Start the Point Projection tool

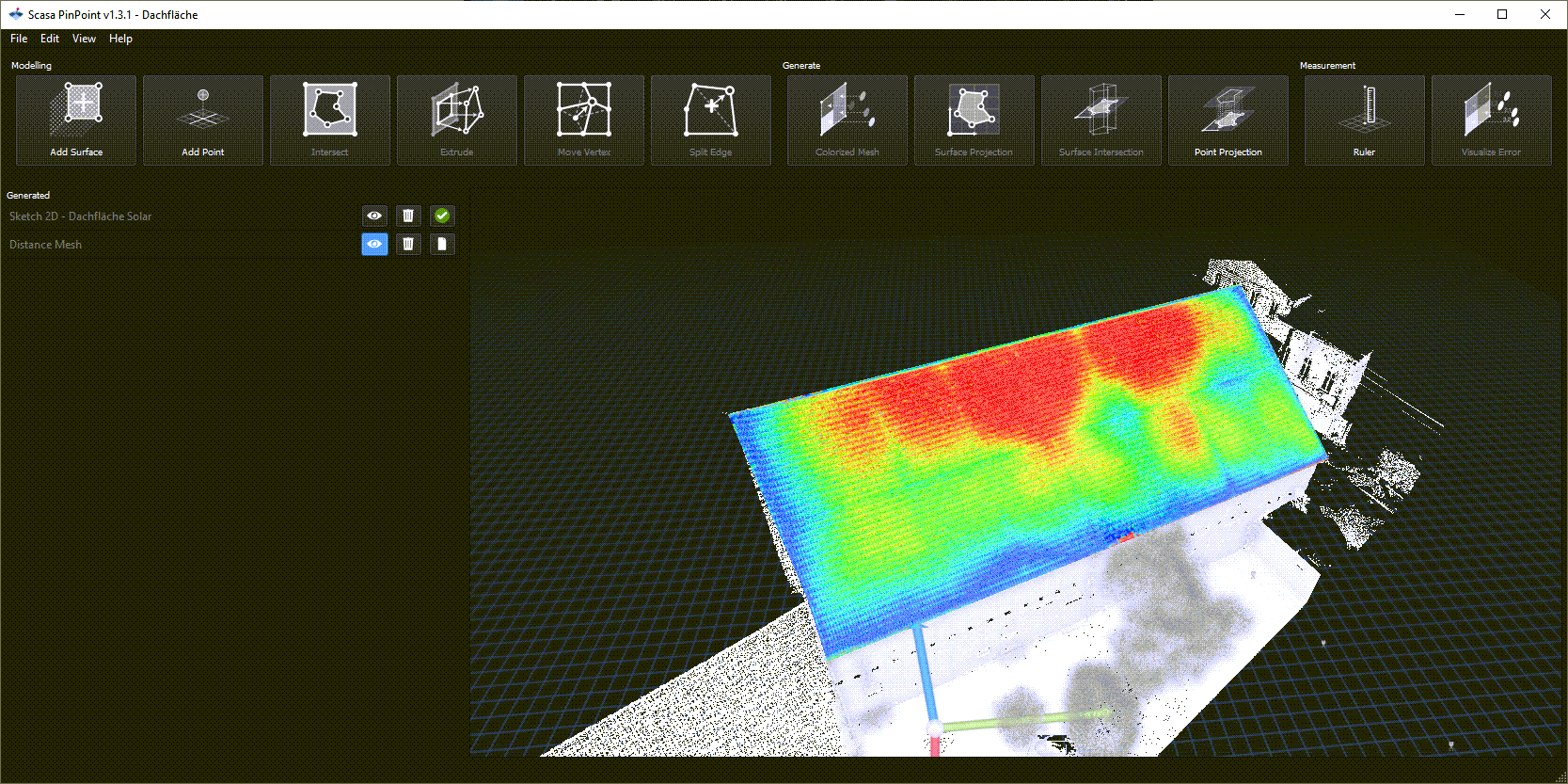pyautogui.click(x=1228, y=120)
